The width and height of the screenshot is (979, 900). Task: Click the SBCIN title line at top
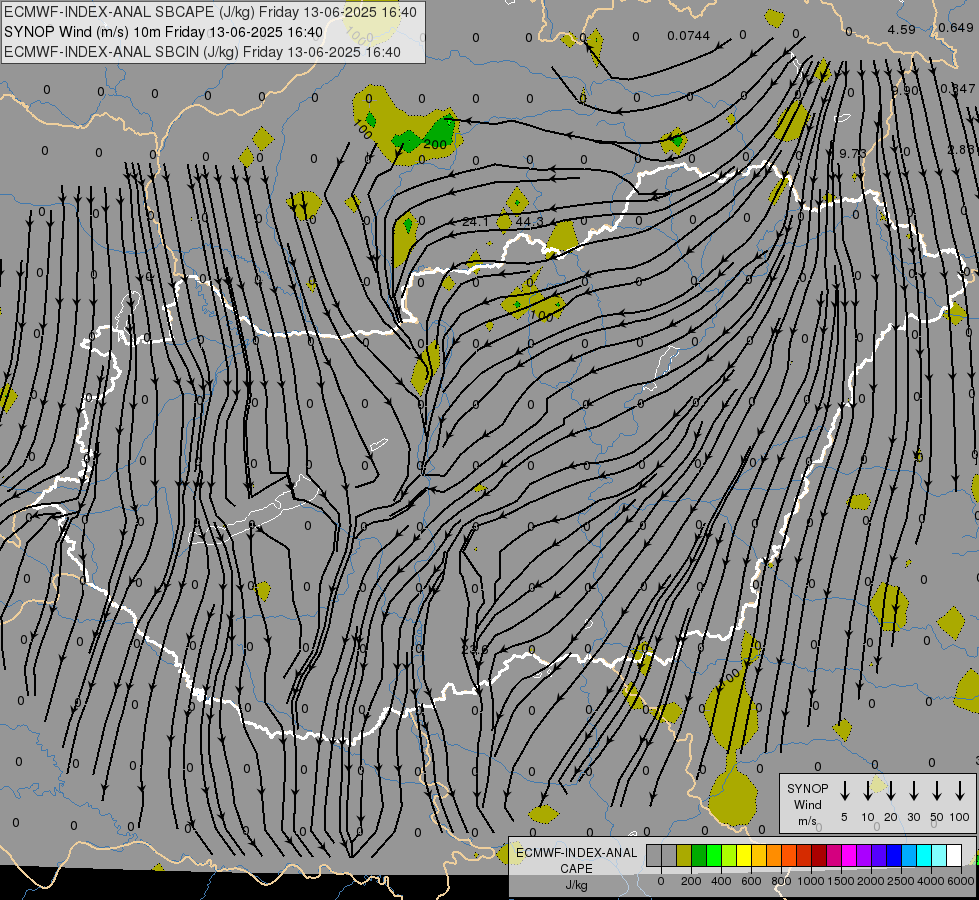202,52
